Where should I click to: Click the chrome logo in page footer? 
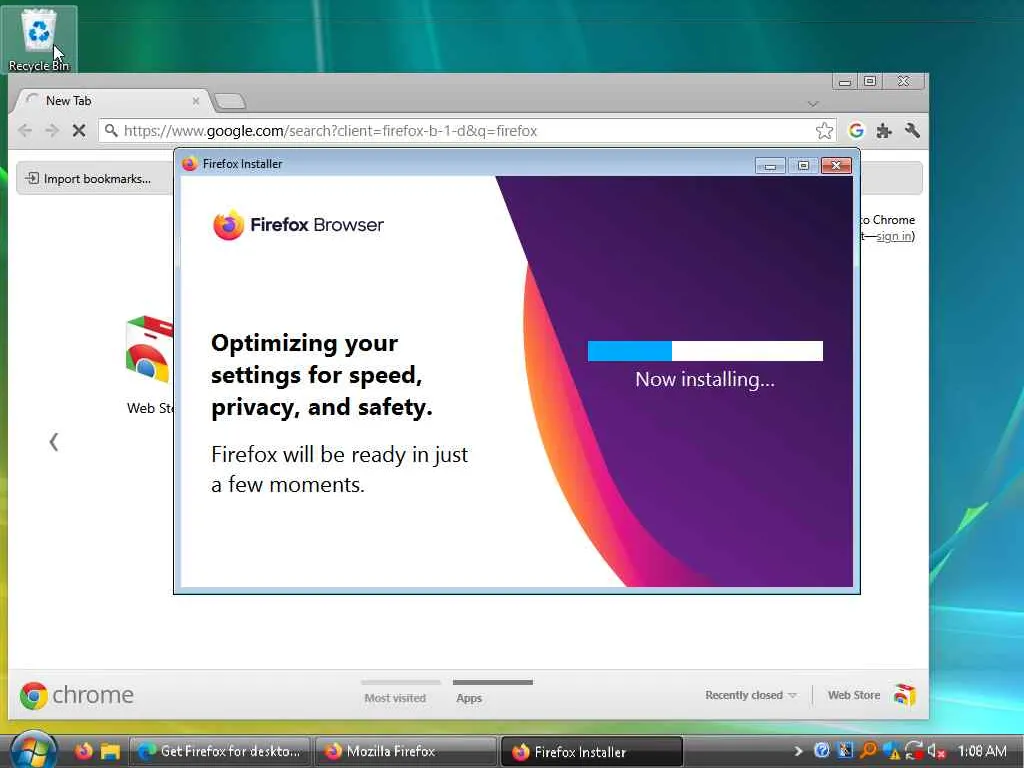76,695
